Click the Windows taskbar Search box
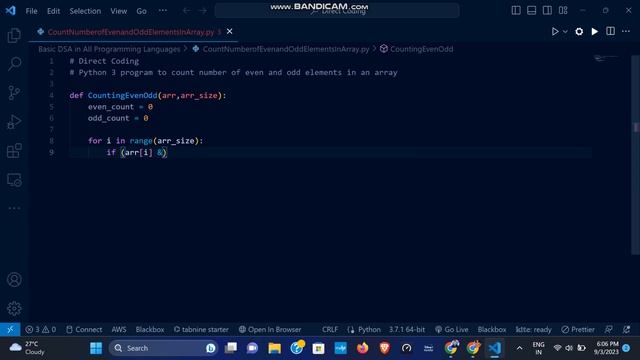Viewport: 640px width, 360px height. 163,348
